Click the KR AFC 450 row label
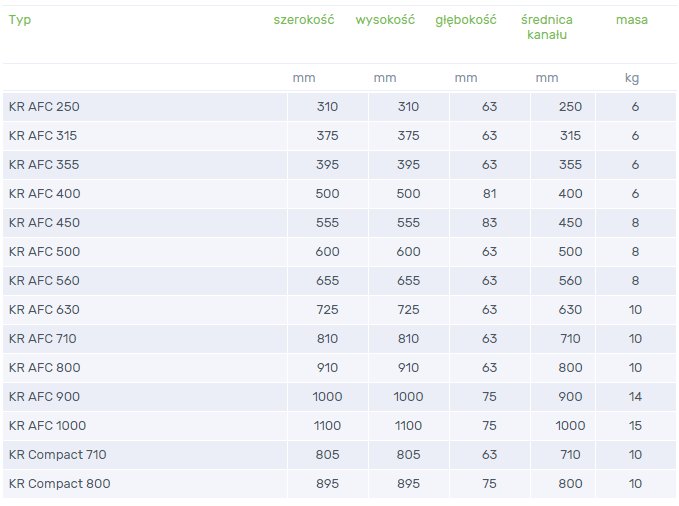679x506 pixels. click(44, 223)
